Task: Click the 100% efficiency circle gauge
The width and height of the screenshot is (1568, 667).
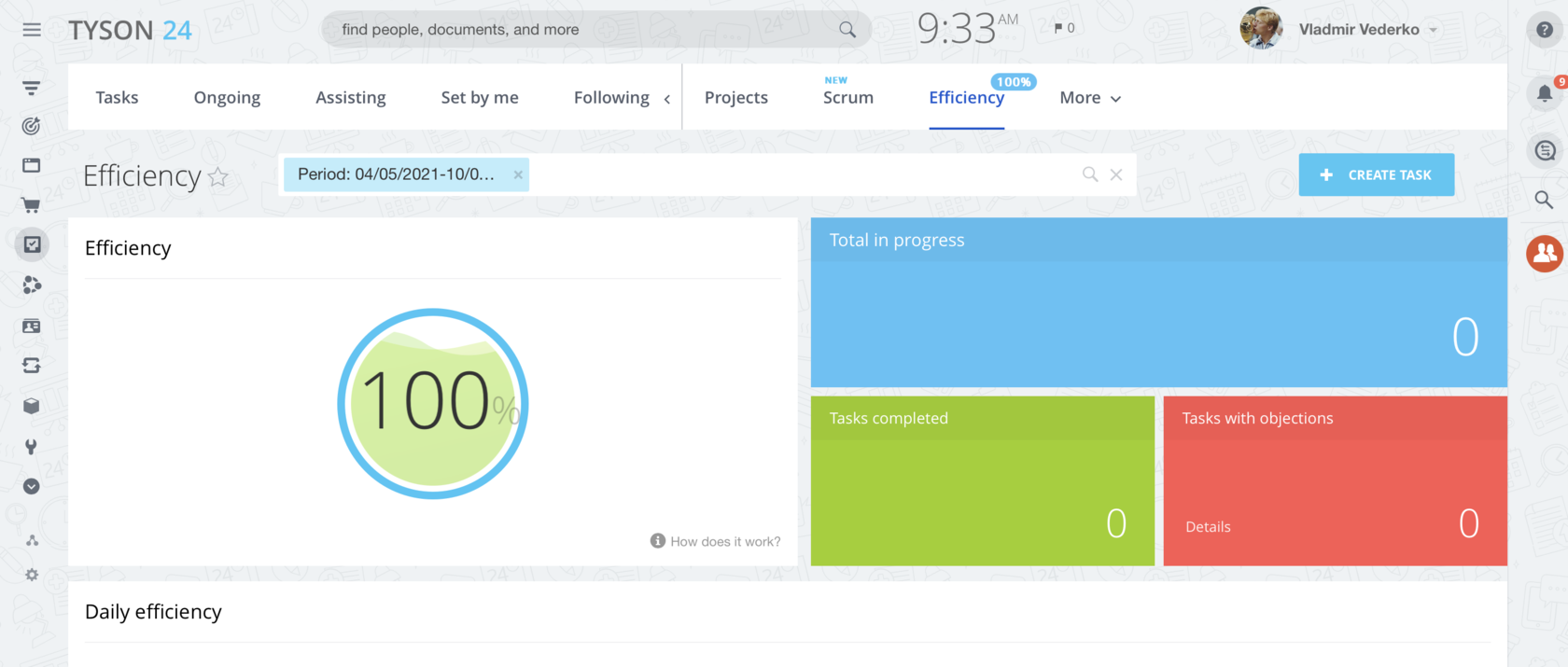Action: pos(433,404)
